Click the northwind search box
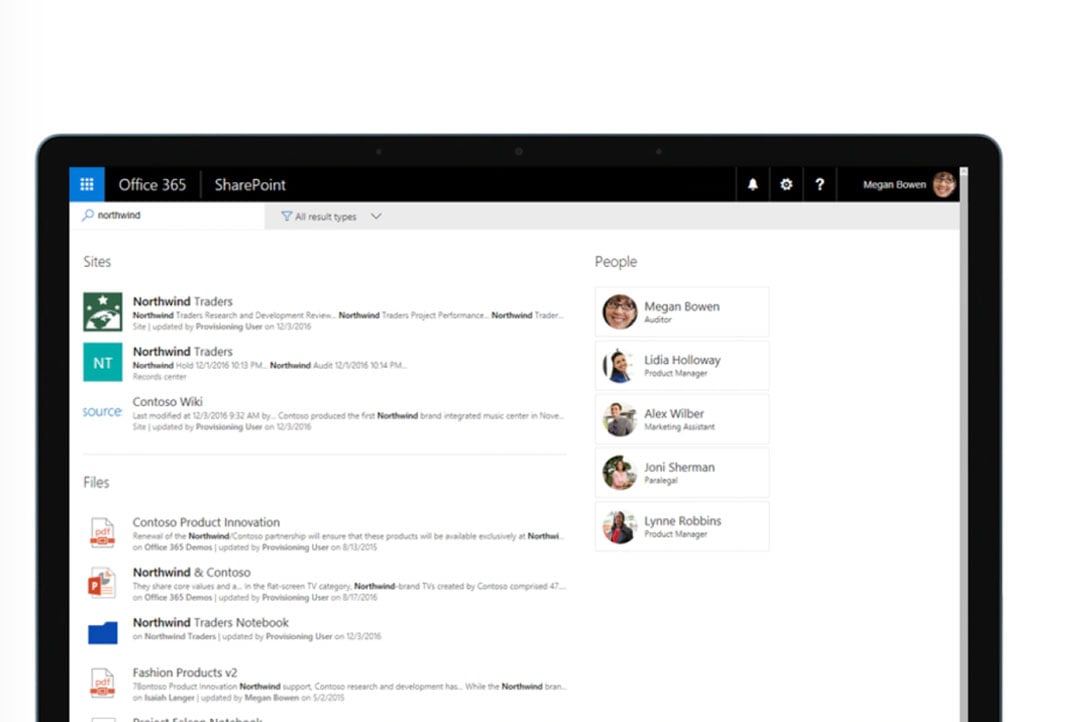Screen dimensions: 1078x722 click(x=167, y=215)
